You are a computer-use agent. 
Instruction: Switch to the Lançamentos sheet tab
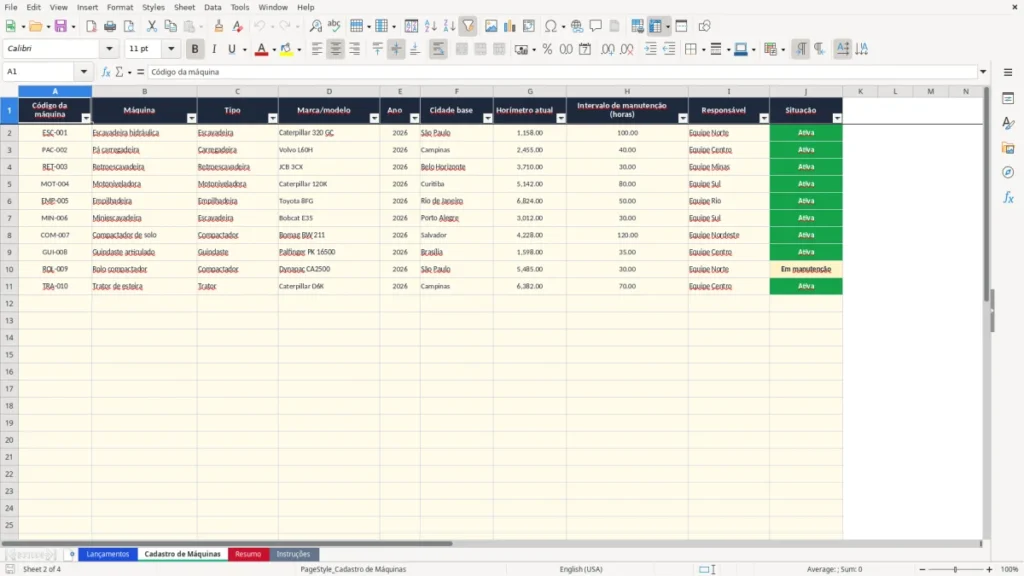(108, 554)
